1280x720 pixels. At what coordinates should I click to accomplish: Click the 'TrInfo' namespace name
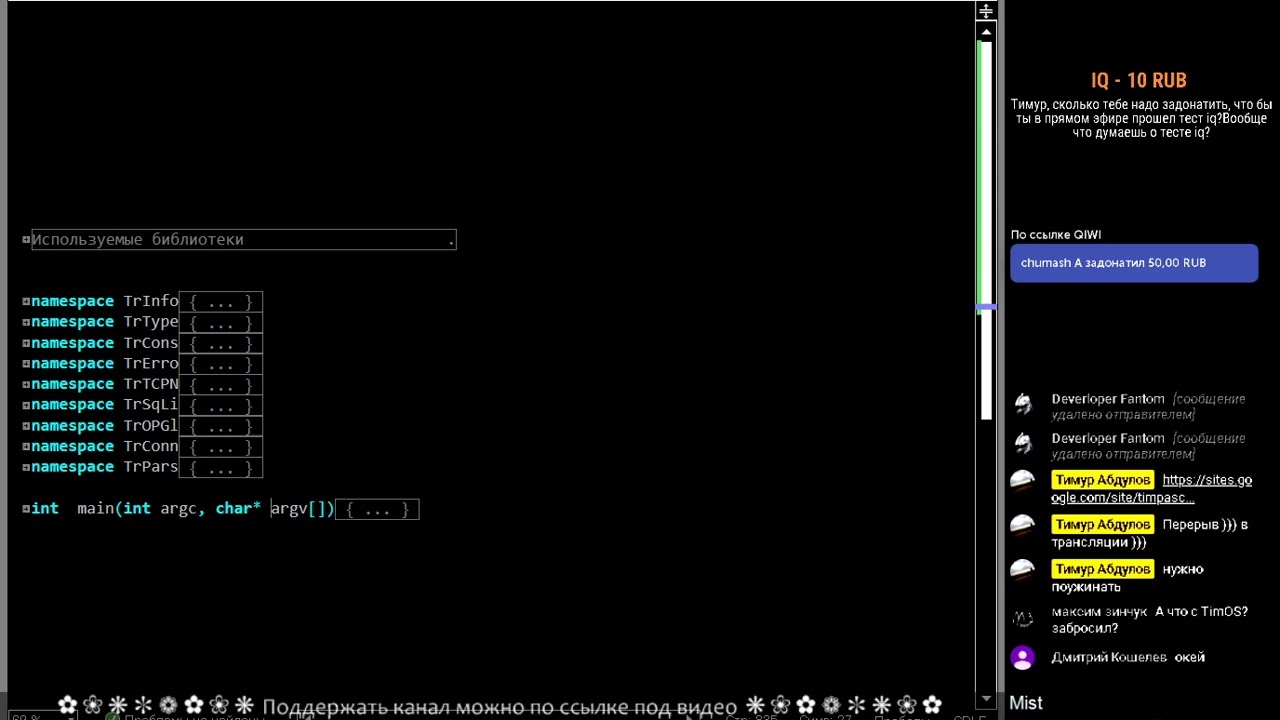pyautogui.click(x=151, y=301)
